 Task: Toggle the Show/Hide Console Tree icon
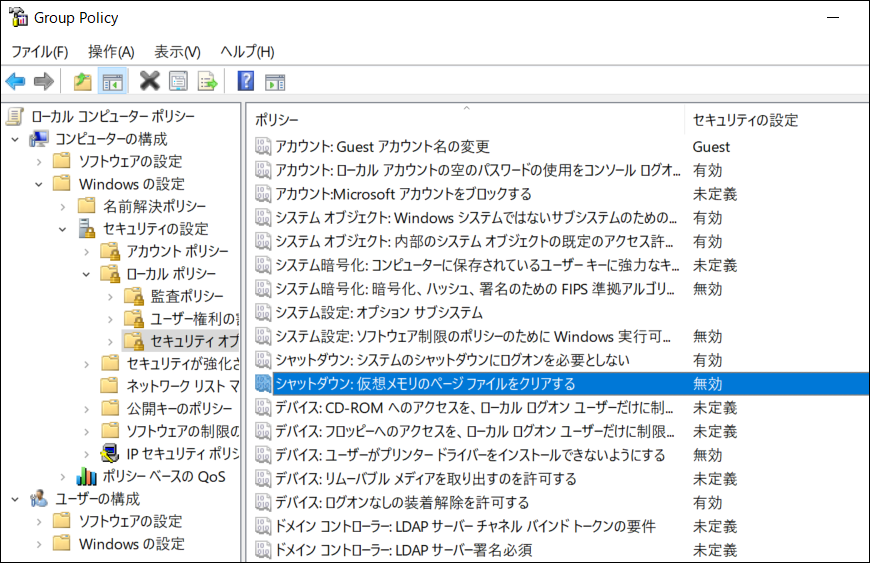point(113,82)
